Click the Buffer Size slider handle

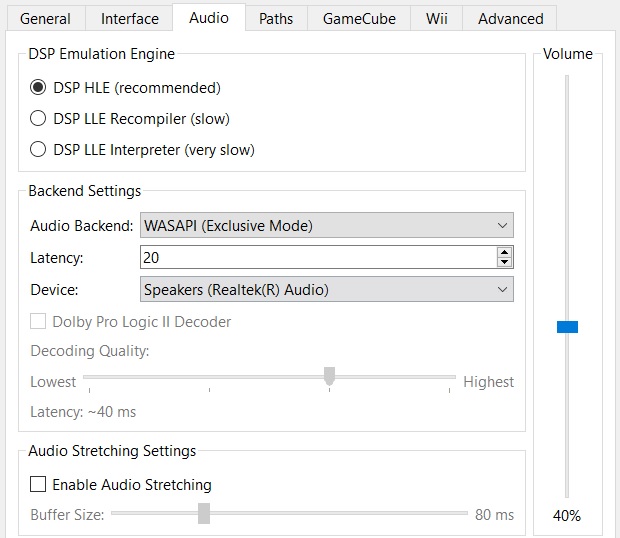tap(204, 513)
